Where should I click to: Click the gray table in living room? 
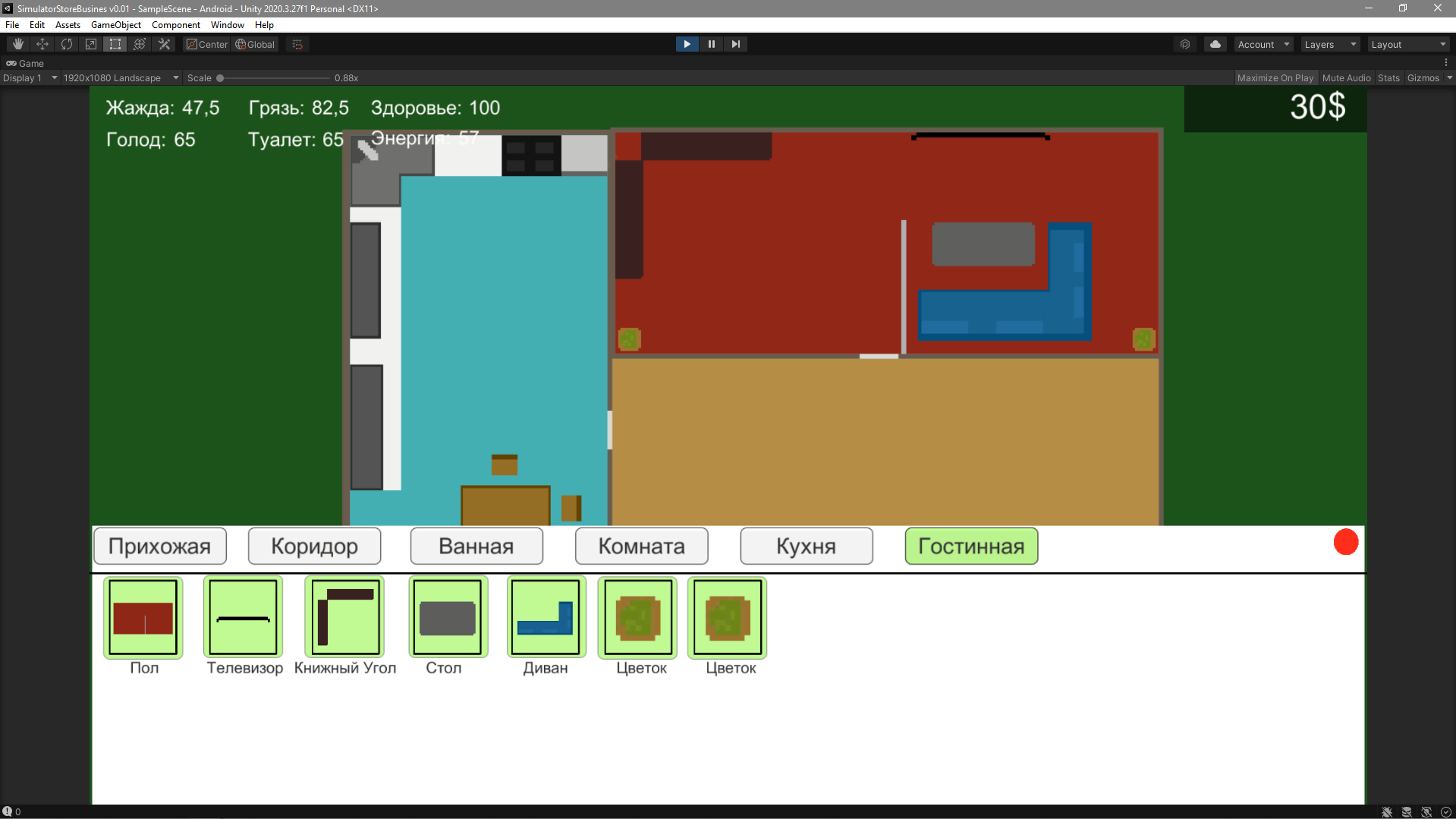coord(983,244)
